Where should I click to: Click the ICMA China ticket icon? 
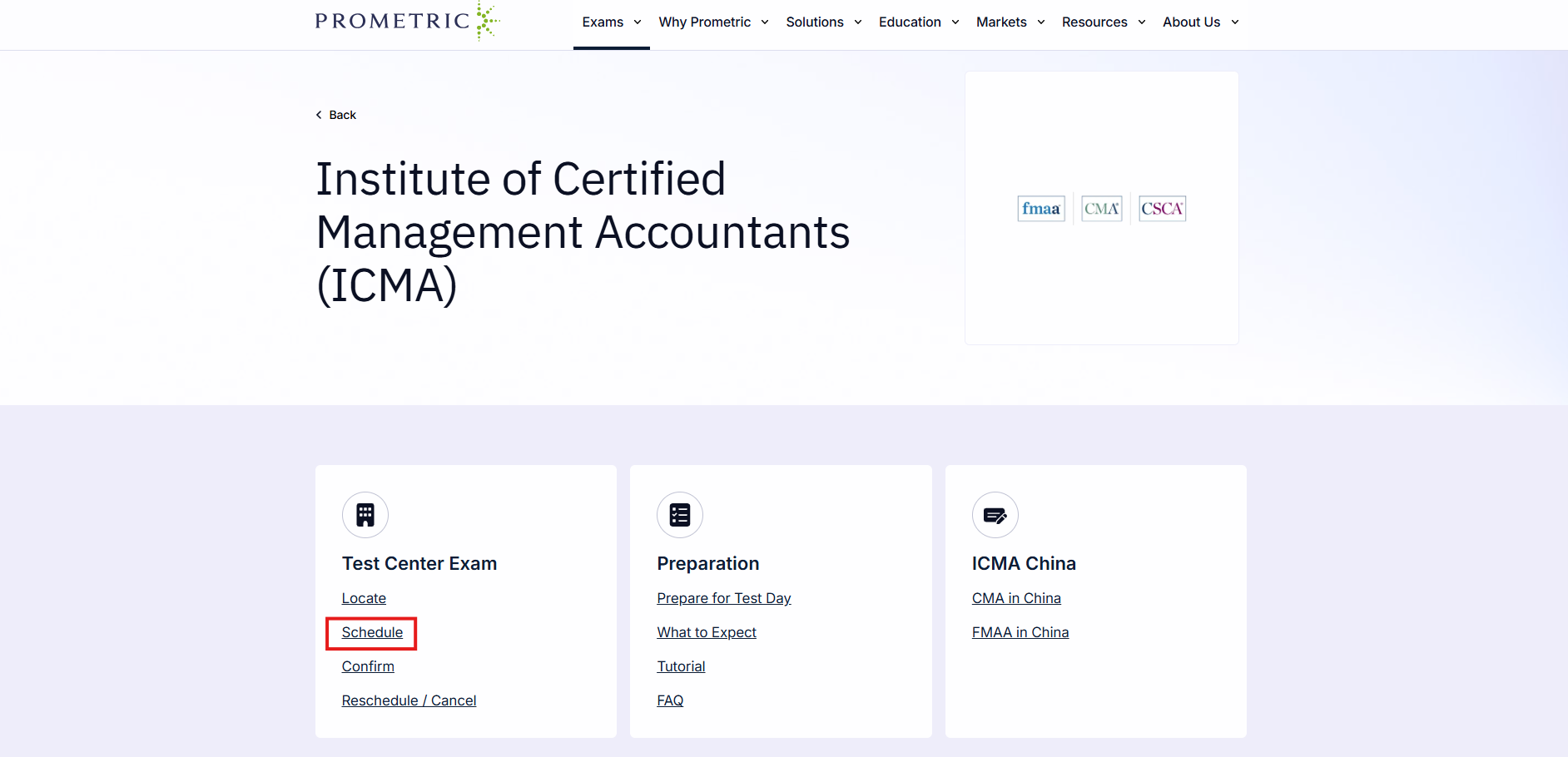pyautogui.click(x=995, y=515)
